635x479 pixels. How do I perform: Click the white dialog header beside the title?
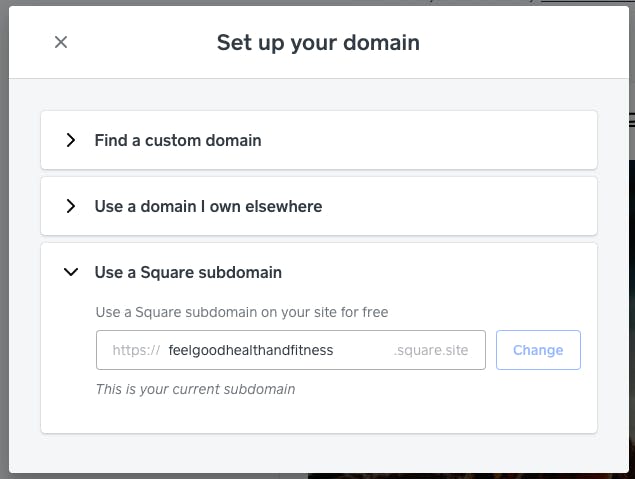(x=522, y=42)
